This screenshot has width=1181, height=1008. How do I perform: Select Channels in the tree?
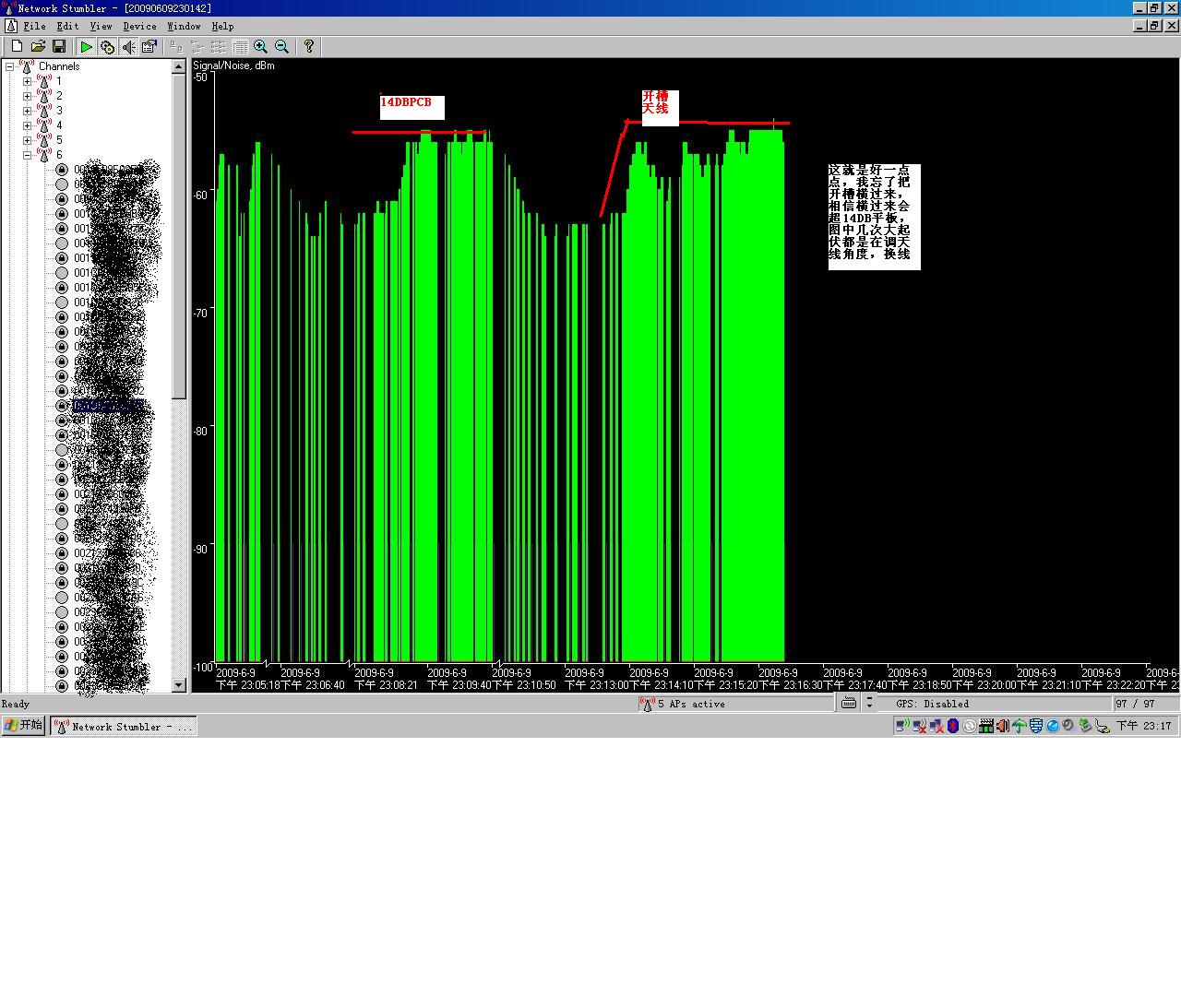(59, 66)
